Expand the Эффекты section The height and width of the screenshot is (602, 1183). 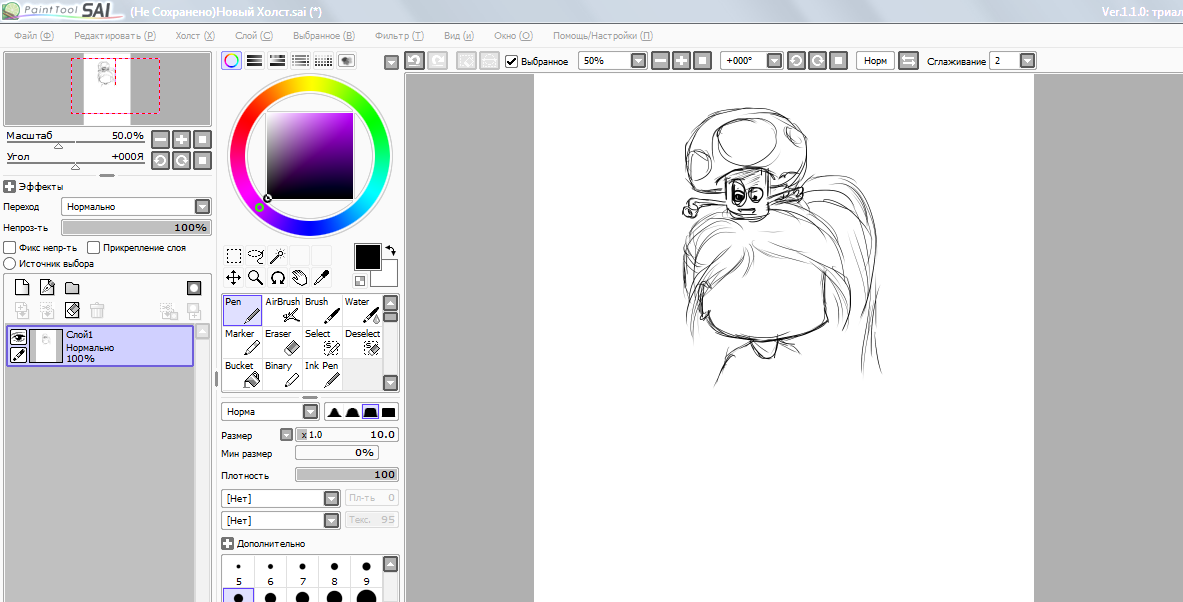point(10,186)
